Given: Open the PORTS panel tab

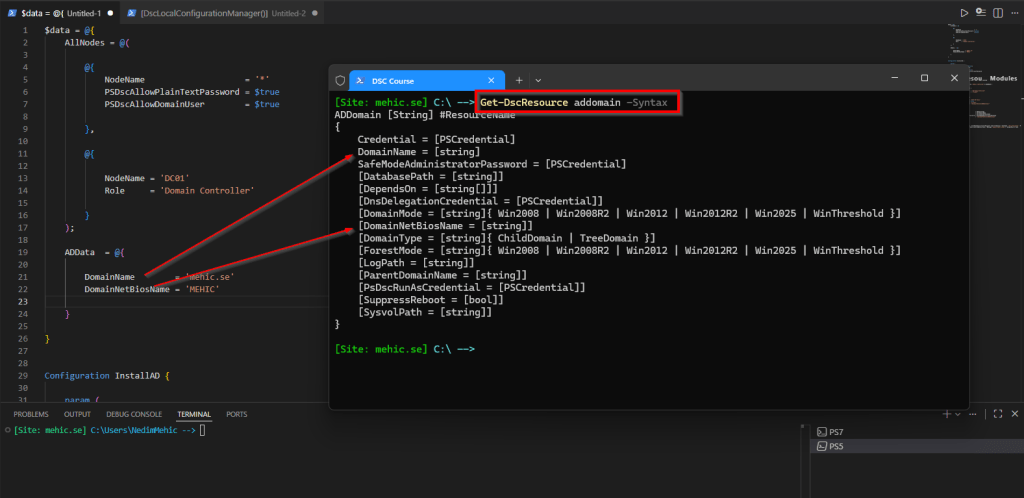Looking at the screenshot, I should coord(237,413).
